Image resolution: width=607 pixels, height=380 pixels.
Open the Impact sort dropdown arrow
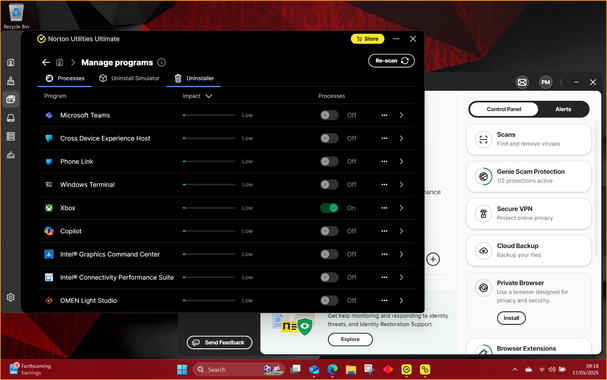pos(209,96)
